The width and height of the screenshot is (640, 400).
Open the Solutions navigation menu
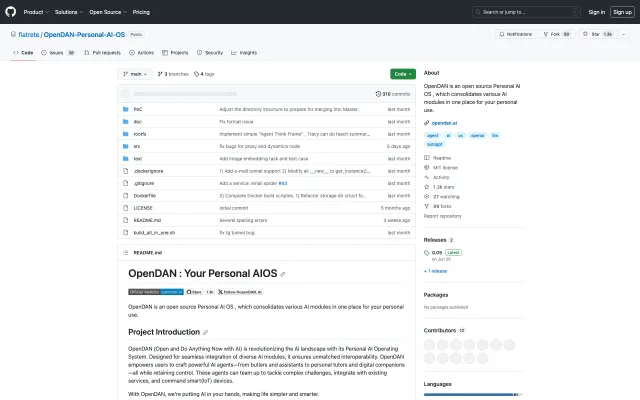tap(68, 12)
